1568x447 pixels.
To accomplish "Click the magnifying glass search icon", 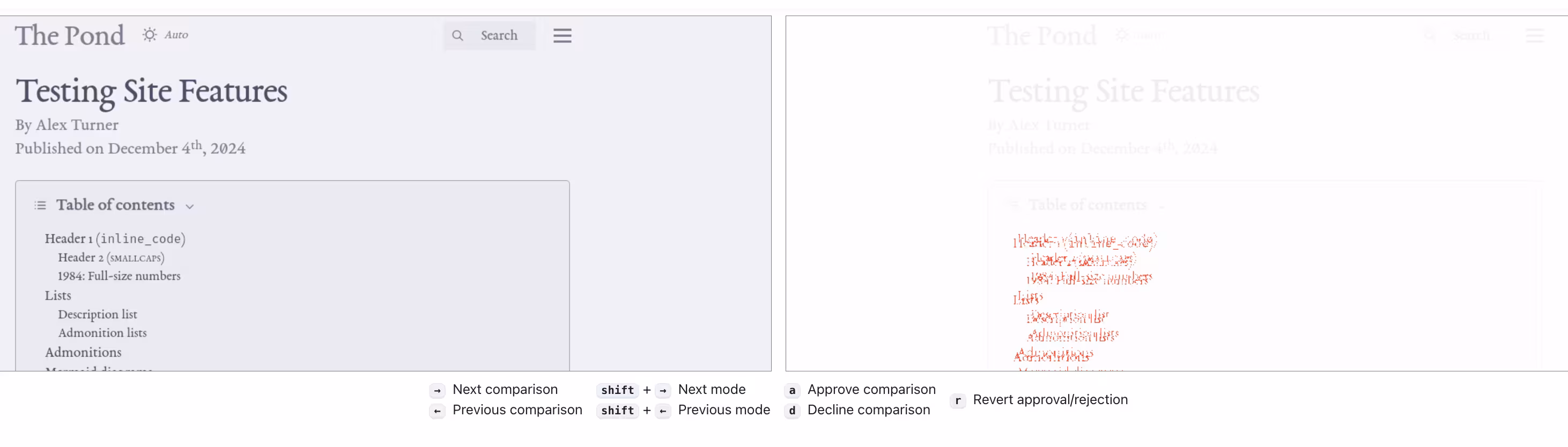I will [x=458, y=36].
